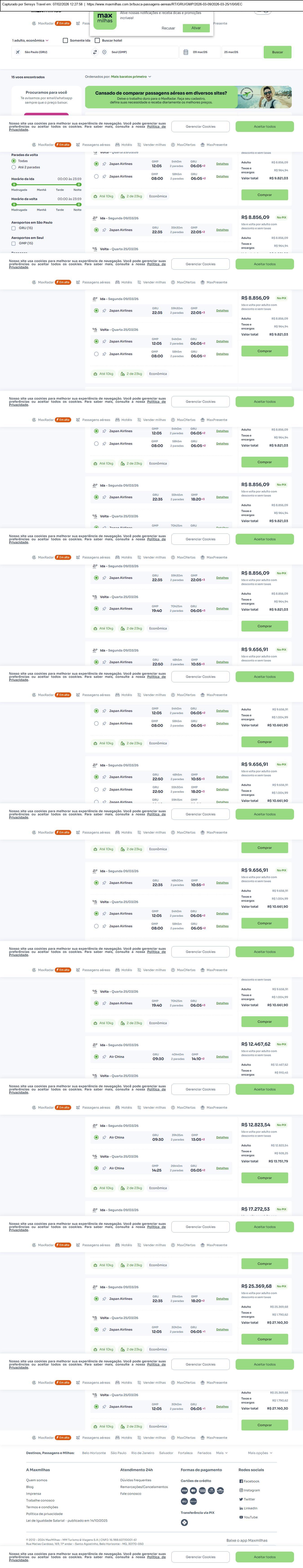Viewport: 303px width, 1568px height.
Task: Open the "1 adulto, econômica" passenger dropdown
Action: pos(30,41)
